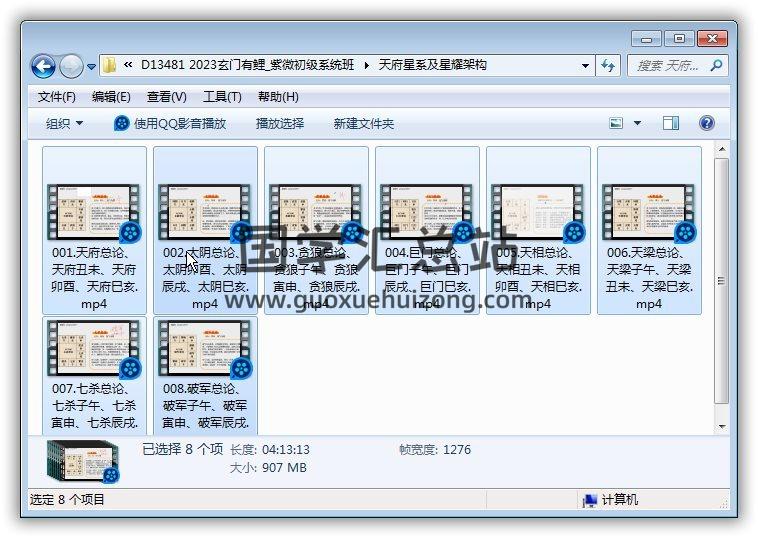Select video thumbnail 006.天梁总论
This screenshot has width=758, height=538.
649,212
